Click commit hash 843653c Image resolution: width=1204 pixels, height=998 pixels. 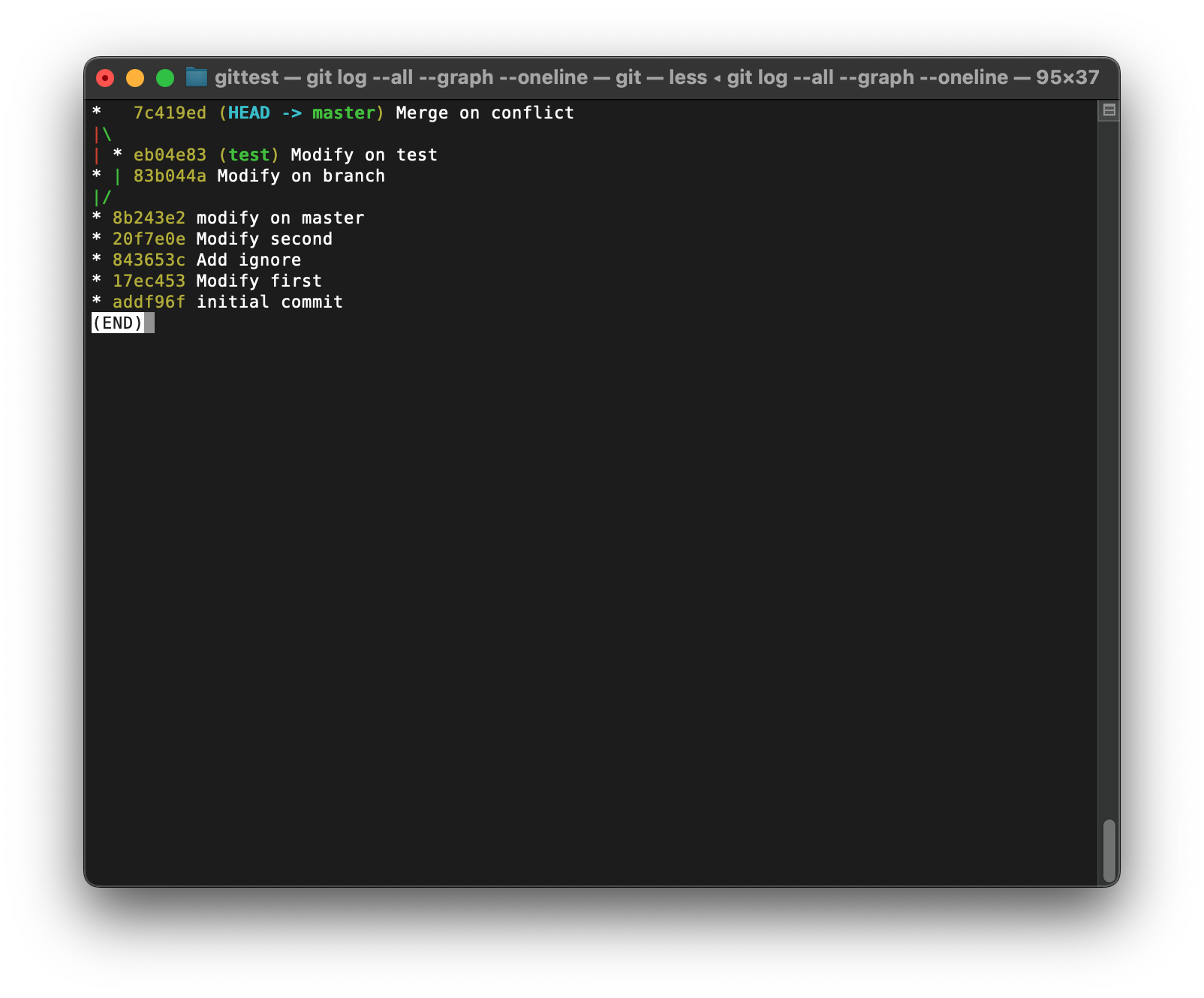pyautogui.click(x=149, y=260)
